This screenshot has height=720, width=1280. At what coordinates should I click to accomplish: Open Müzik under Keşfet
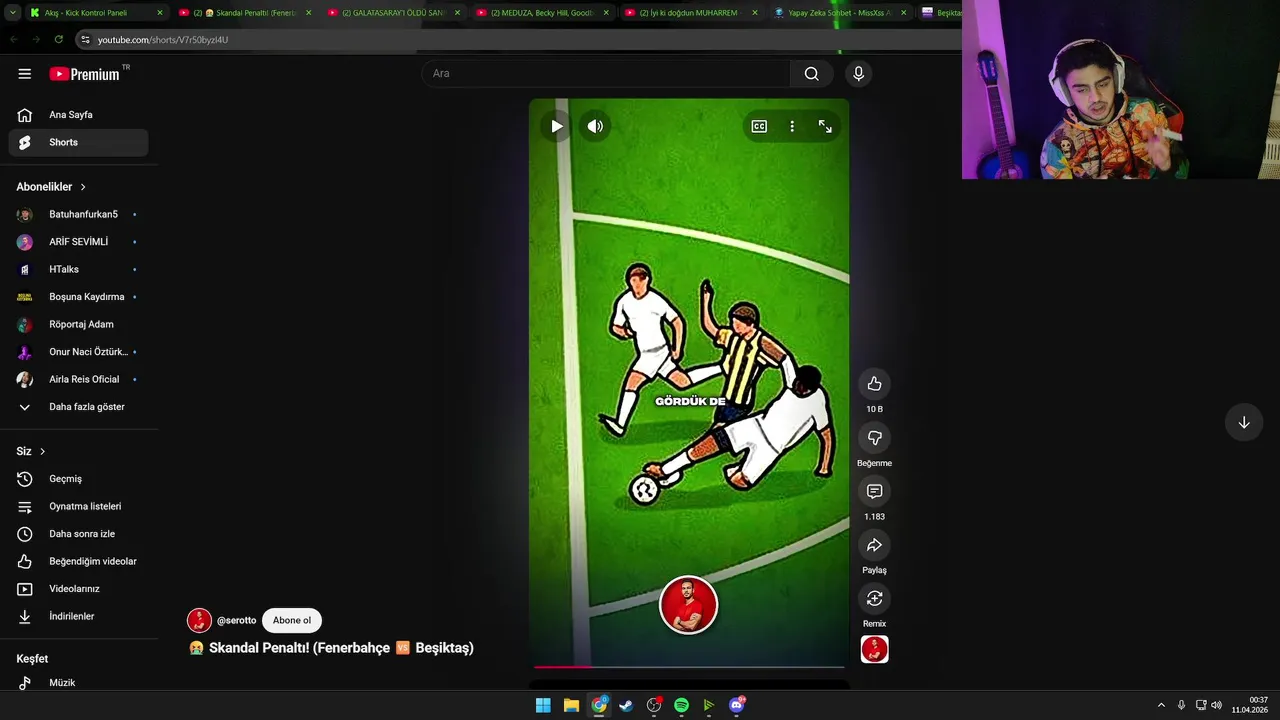(78, 683)
